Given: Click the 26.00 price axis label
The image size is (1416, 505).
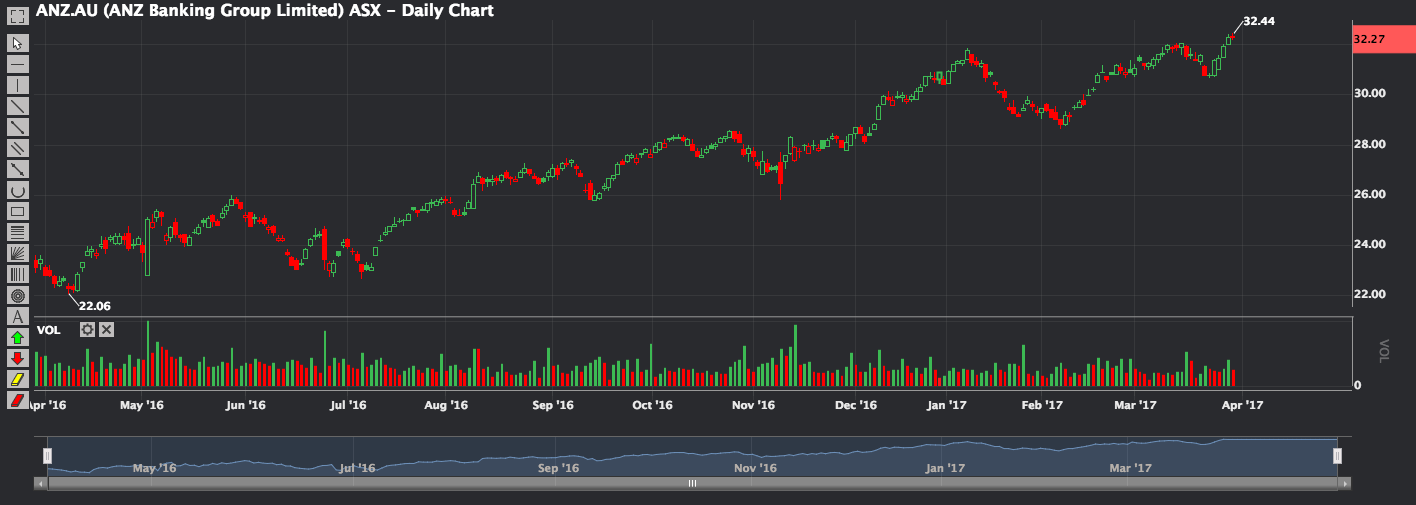Looking at the screenshot, I should pos(1369,194).
